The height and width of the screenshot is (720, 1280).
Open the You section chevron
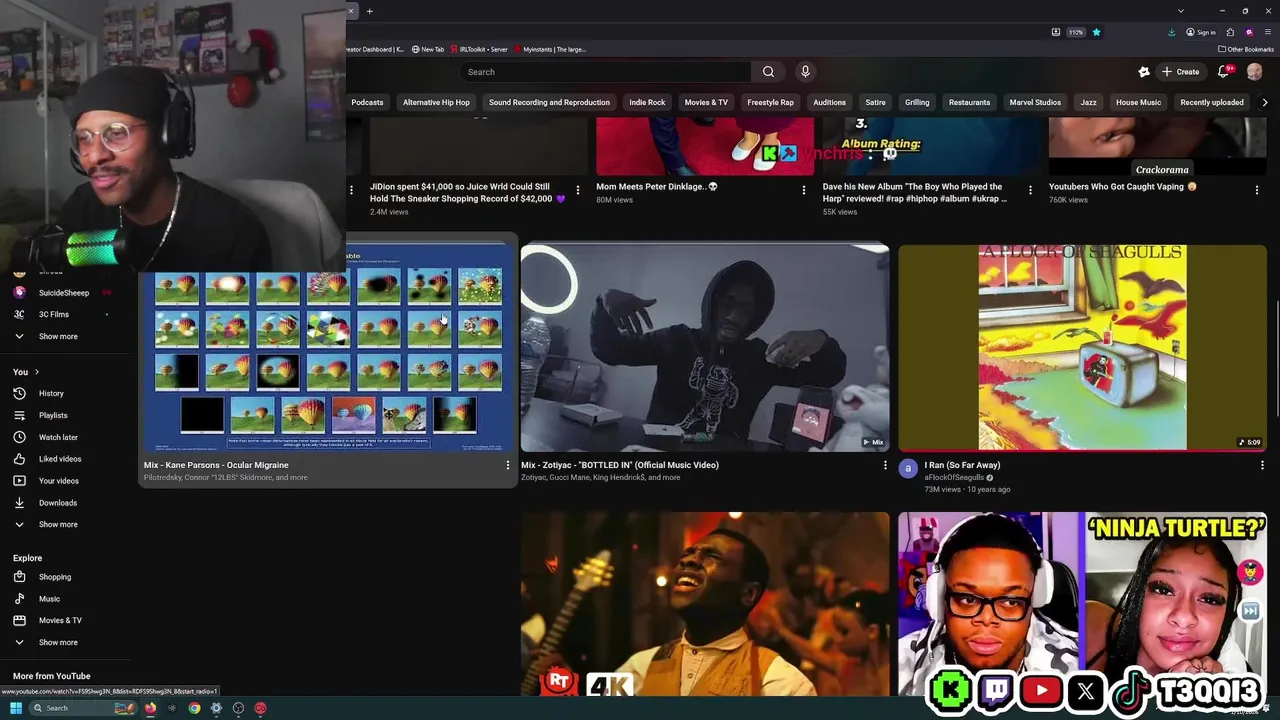(36, 372)
